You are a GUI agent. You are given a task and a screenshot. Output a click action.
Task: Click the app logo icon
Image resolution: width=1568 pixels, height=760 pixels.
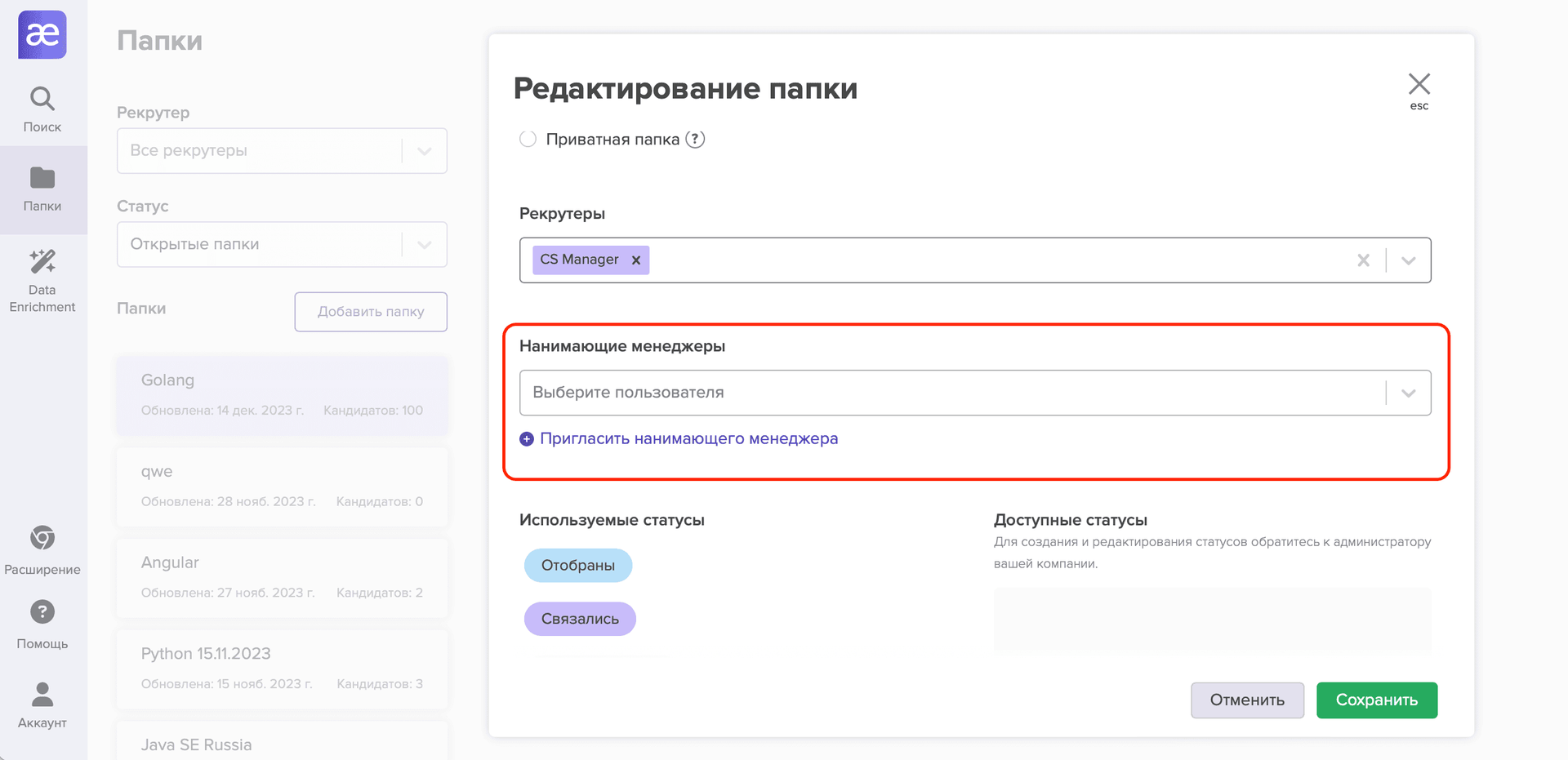(x=42, y=35)
